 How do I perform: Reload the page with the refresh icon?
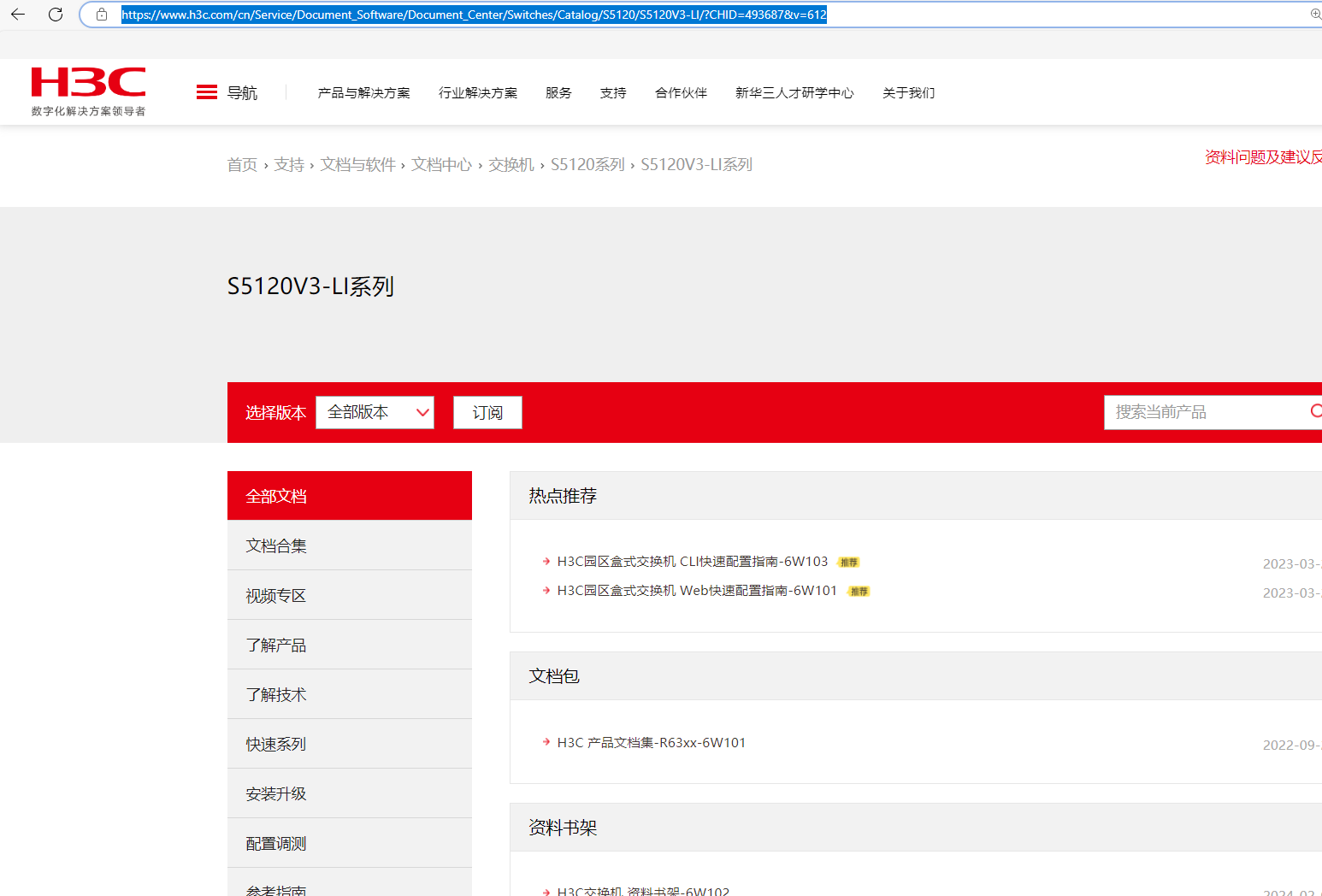tap(56, 15)
